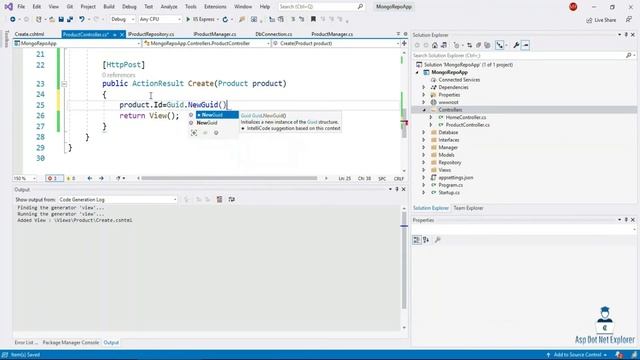Open the Package Manager Console tab
640x360 pixels.
point(71,342)
